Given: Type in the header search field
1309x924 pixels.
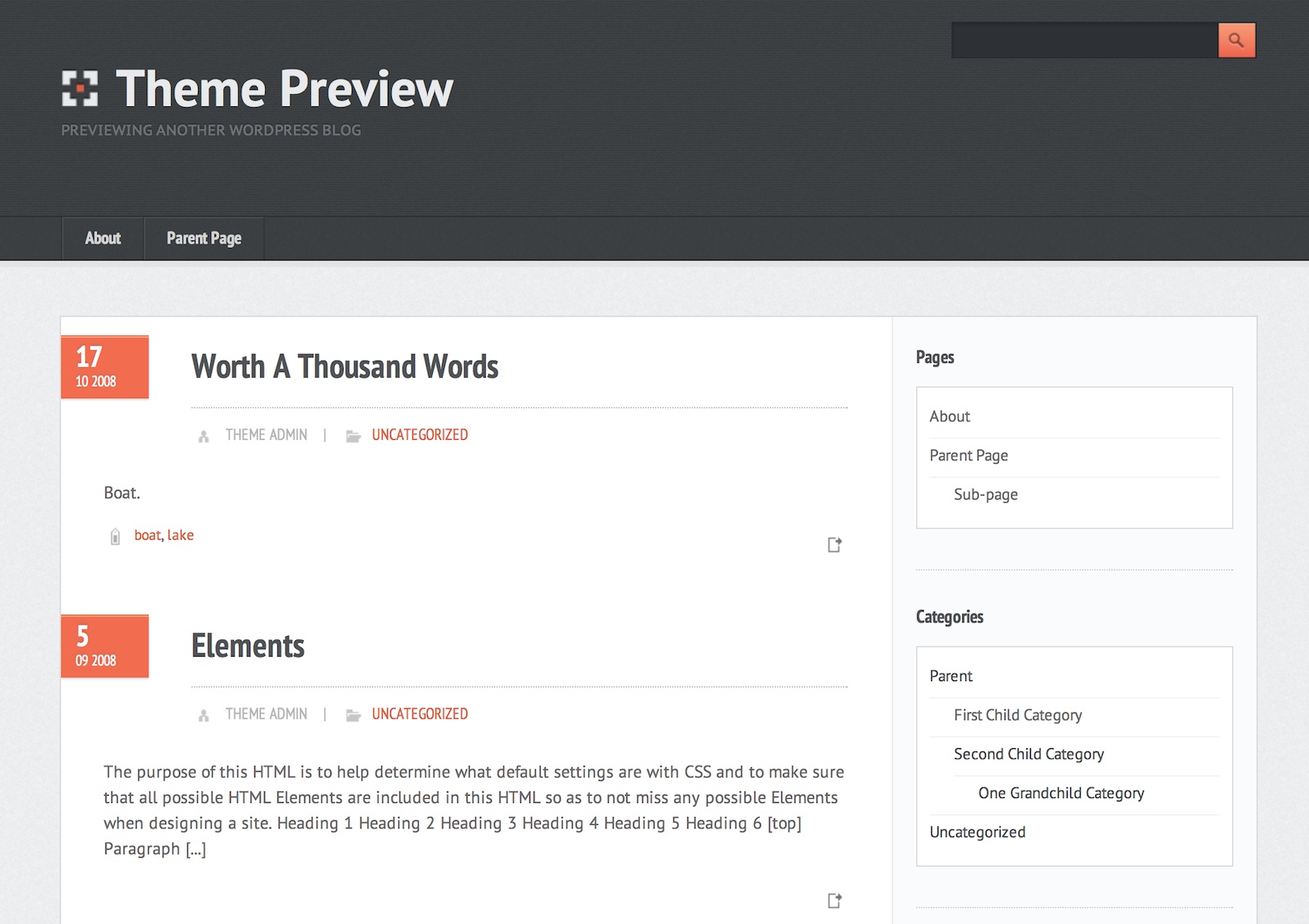Looking at the screenshot, I should point(1084,40).
